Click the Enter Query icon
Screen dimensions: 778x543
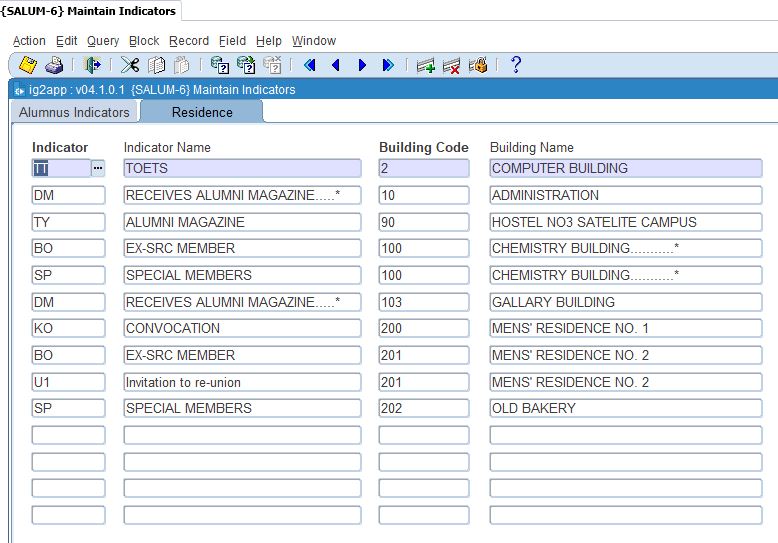coord(220,66)
